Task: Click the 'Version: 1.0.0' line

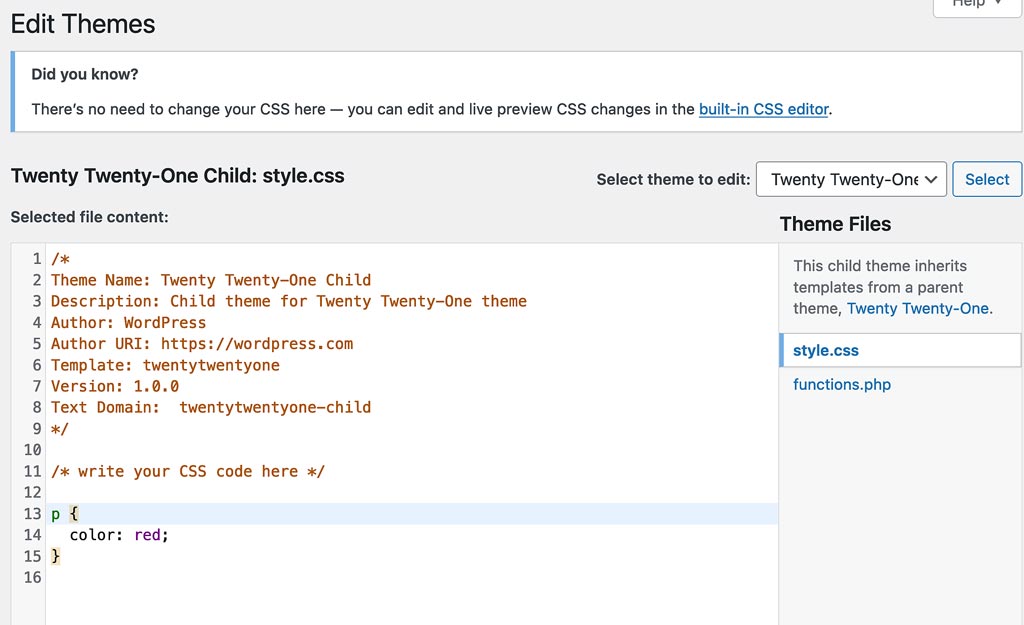Action: click(x=115, y=386)
